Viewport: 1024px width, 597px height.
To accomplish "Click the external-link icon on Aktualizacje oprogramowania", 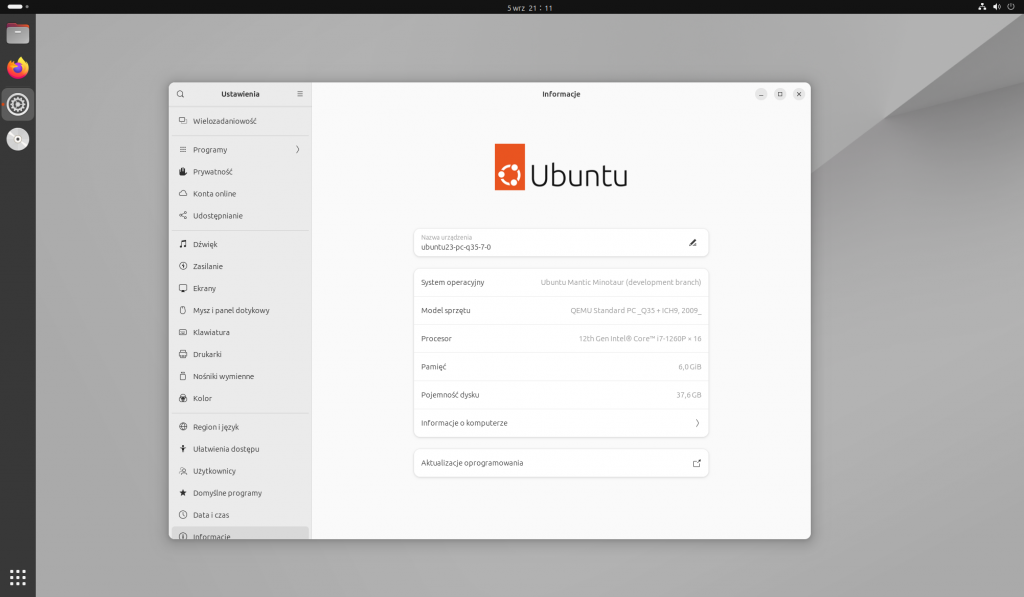I will pos(696,462).
